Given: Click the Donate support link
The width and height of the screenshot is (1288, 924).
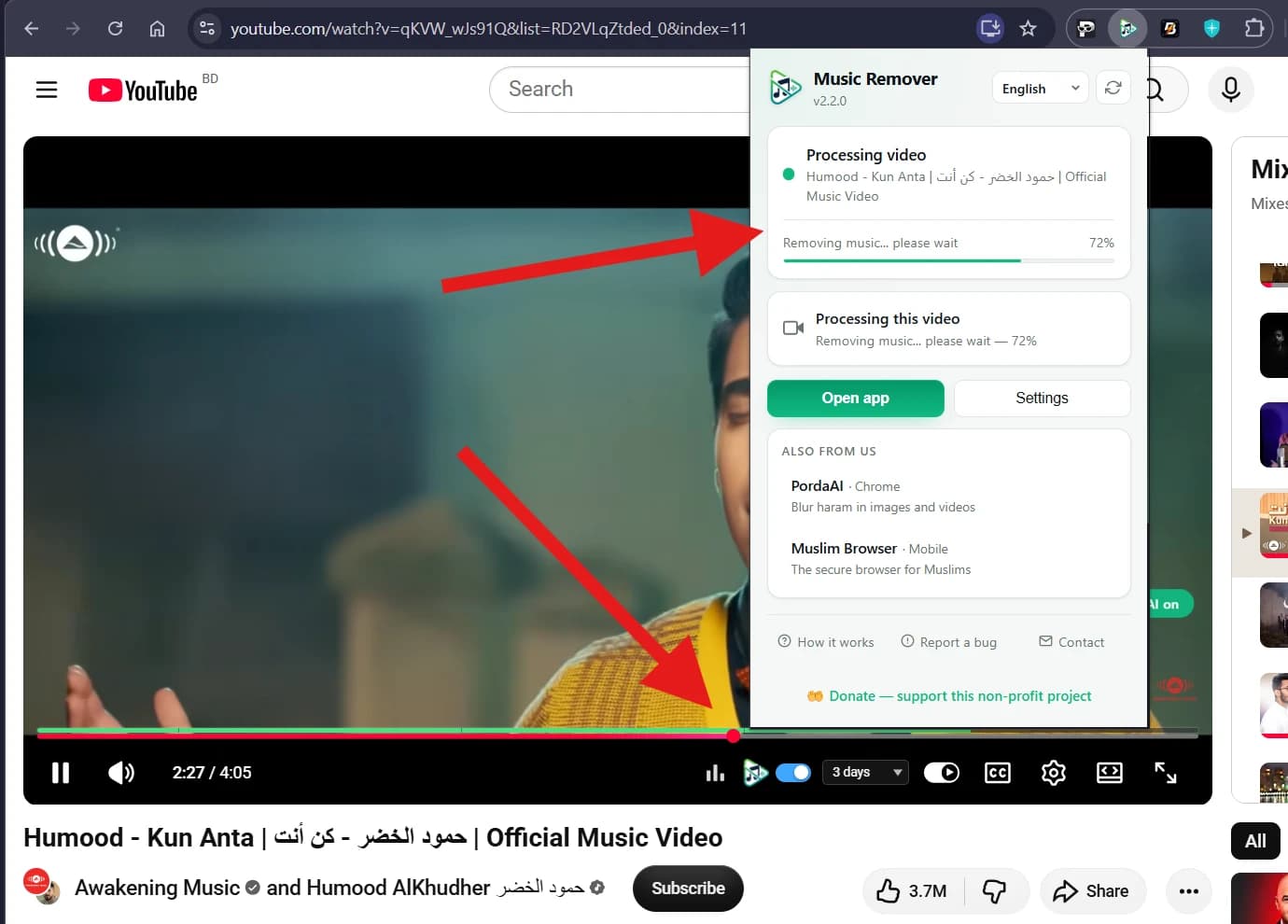Looking at the screenshot, I should tap(949, 696).
